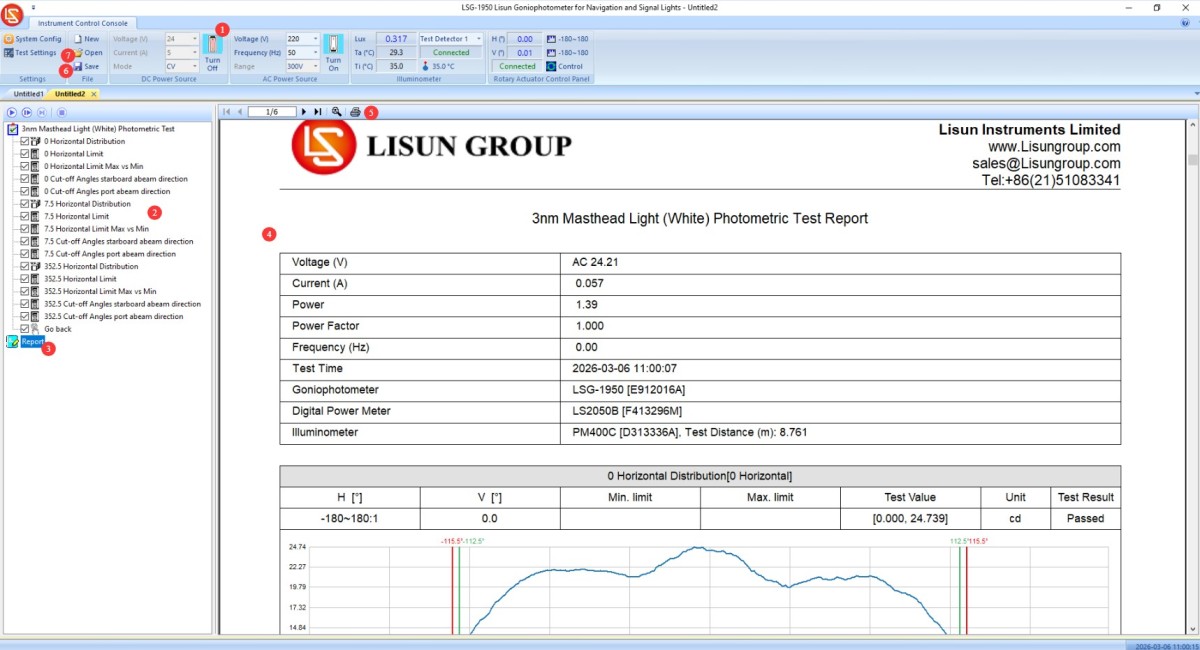Jump to last report page
Image resolution: width=1200 pixels, height=650 pixels.
point(318,112)
